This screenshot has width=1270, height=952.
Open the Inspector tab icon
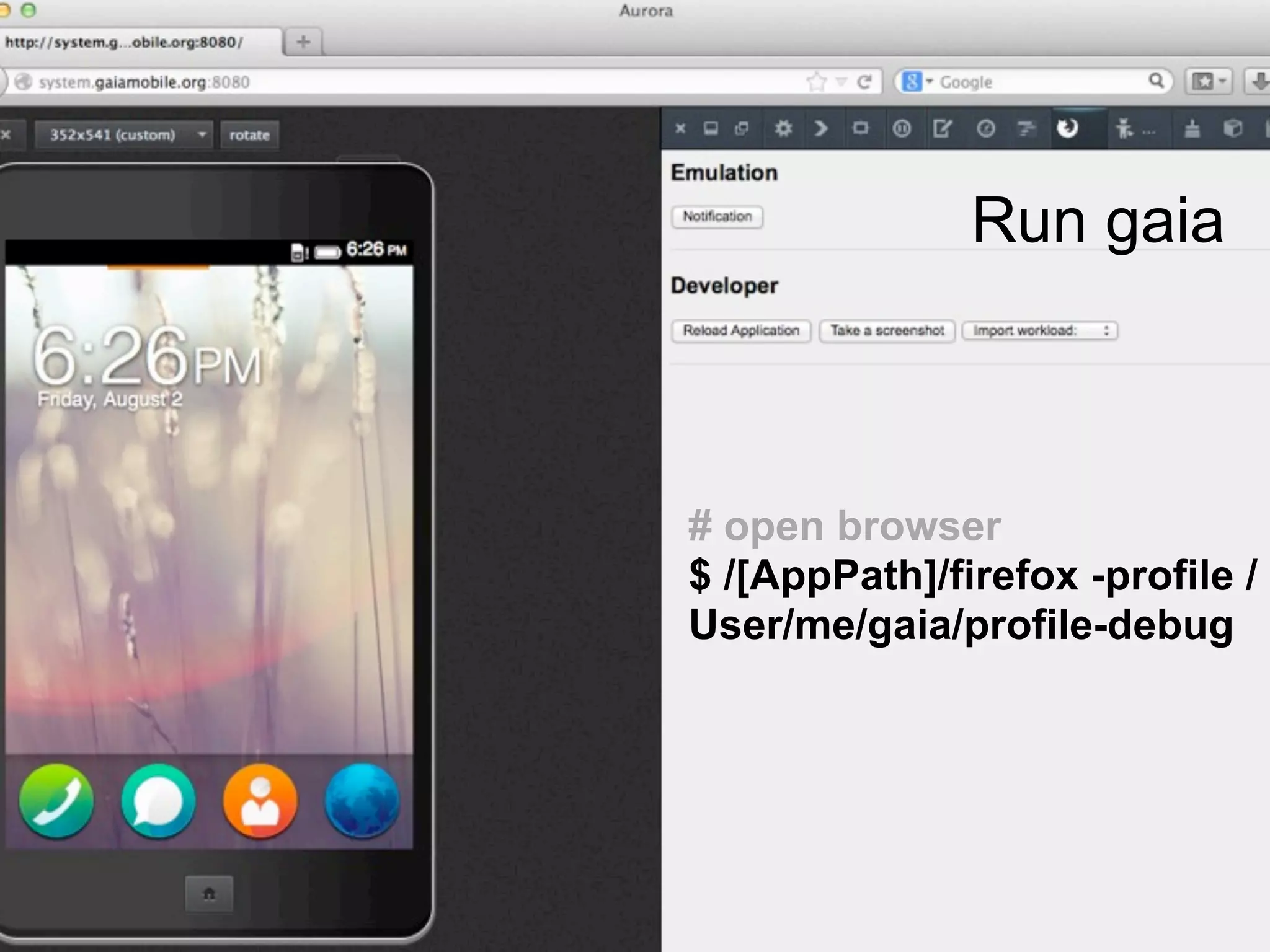tap(861, 129)
